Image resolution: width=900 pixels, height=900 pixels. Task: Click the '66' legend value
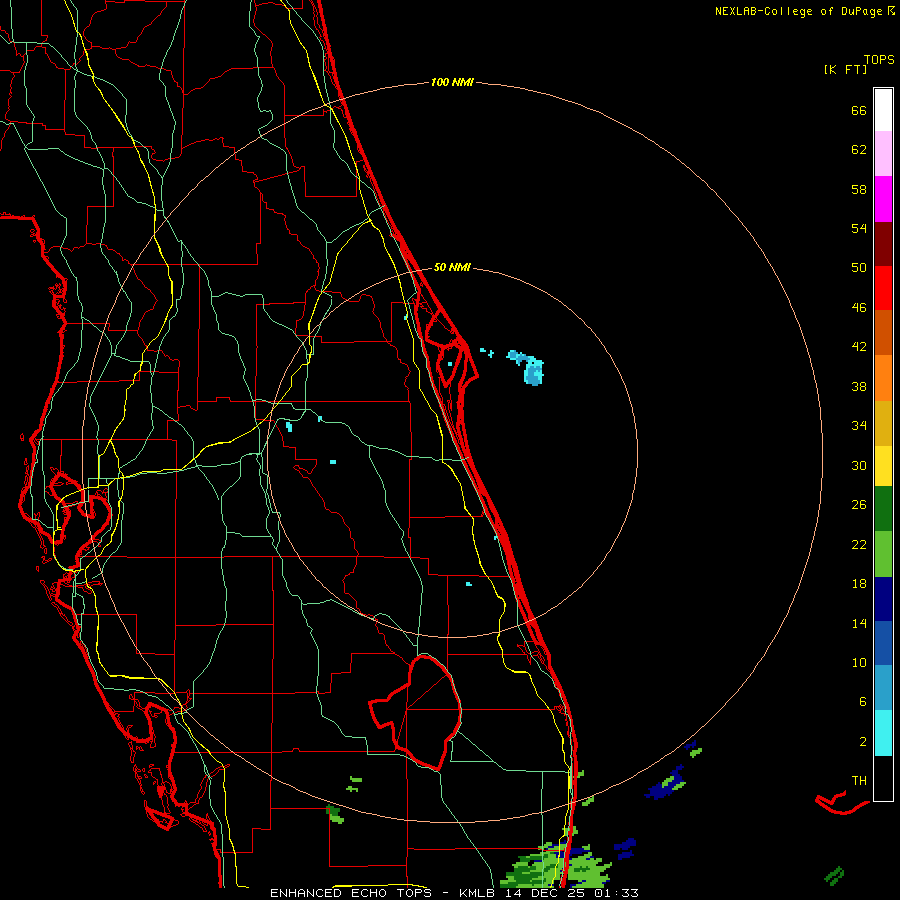[x=859, y=111]
